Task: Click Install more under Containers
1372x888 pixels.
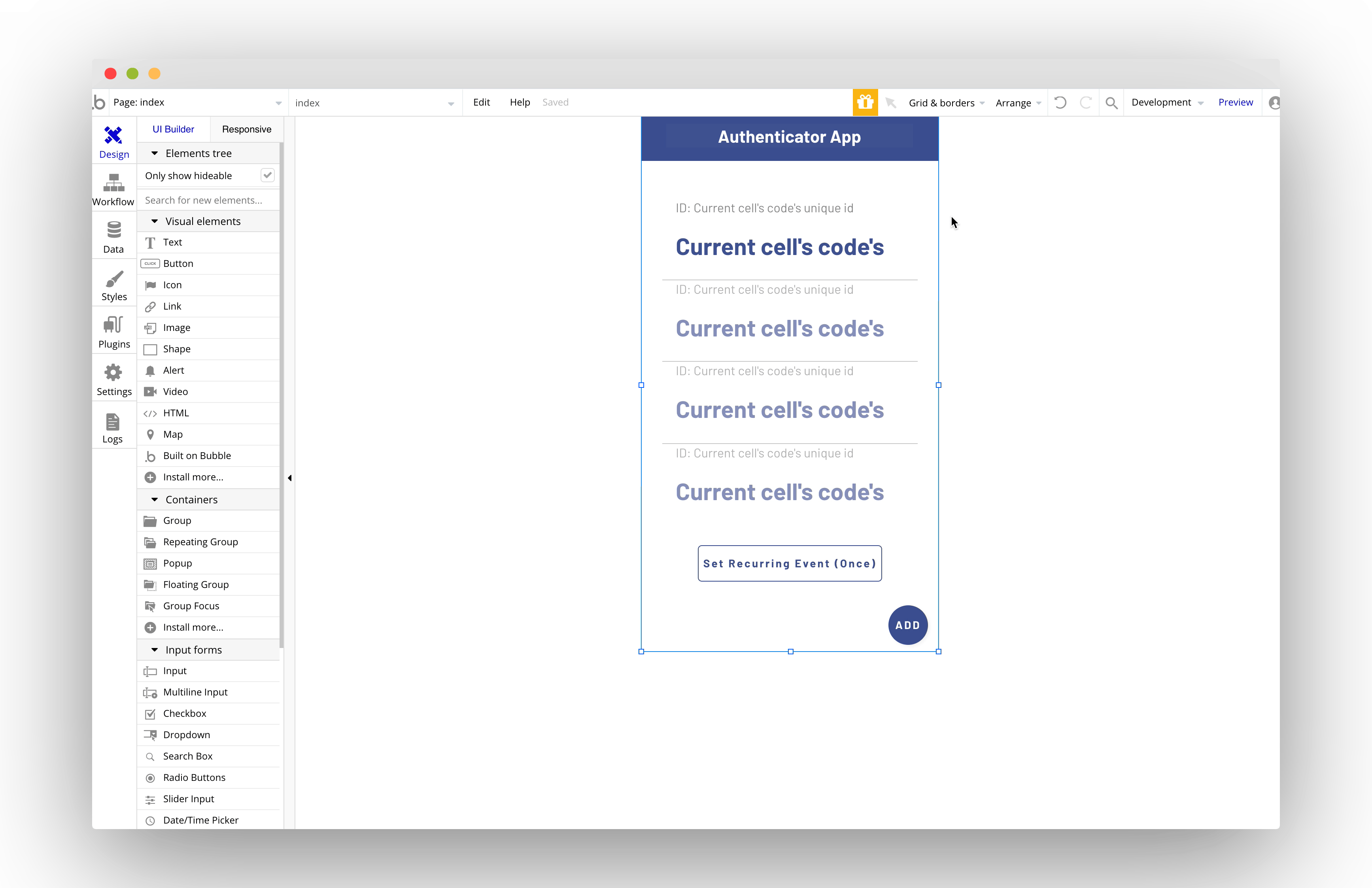Action: (x=208, y=627)
